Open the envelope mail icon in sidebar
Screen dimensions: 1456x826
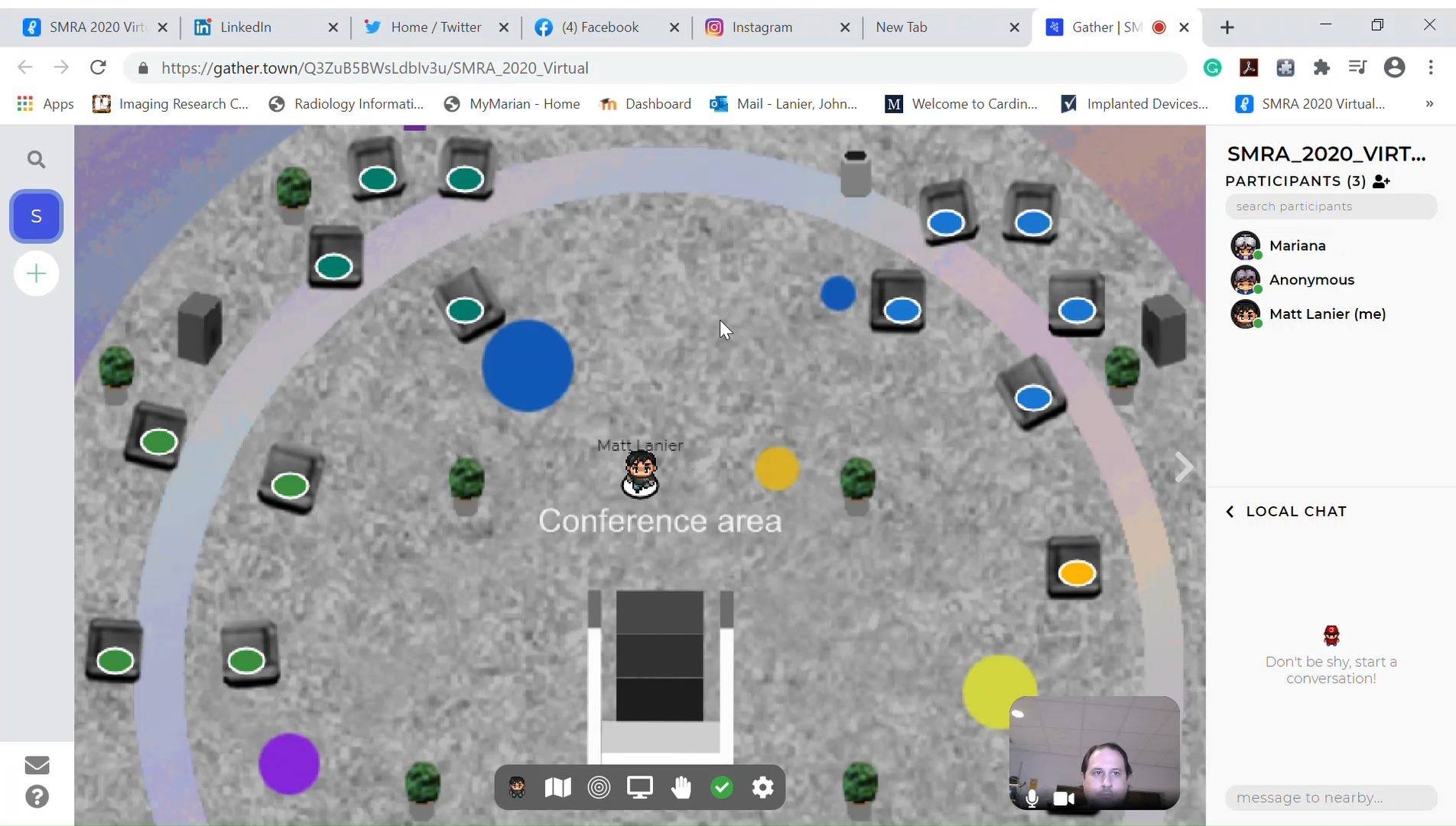coord(37,765)
